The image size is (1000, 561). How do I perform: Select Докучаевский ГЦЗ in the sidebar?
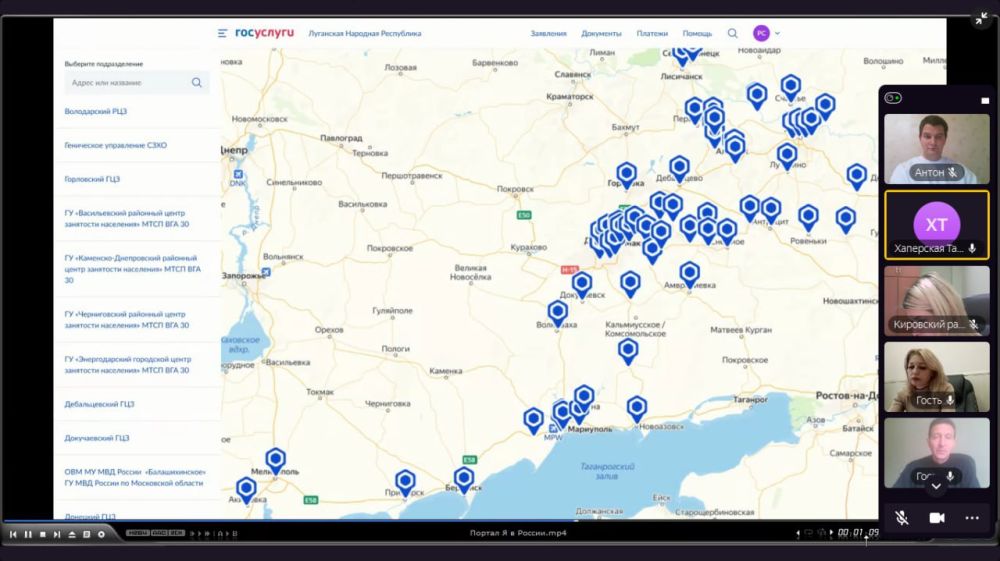click(x=98, y=438)
